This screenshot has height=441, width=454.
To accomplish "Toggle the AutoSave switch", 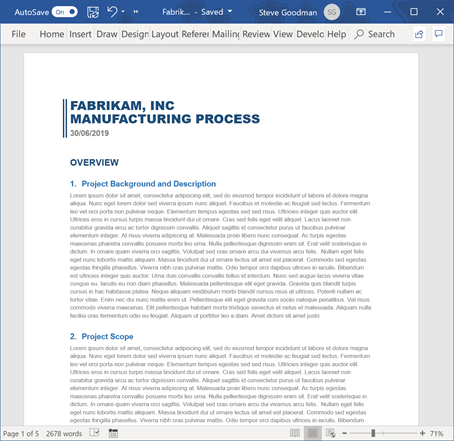I will click(x=65, y=12).
